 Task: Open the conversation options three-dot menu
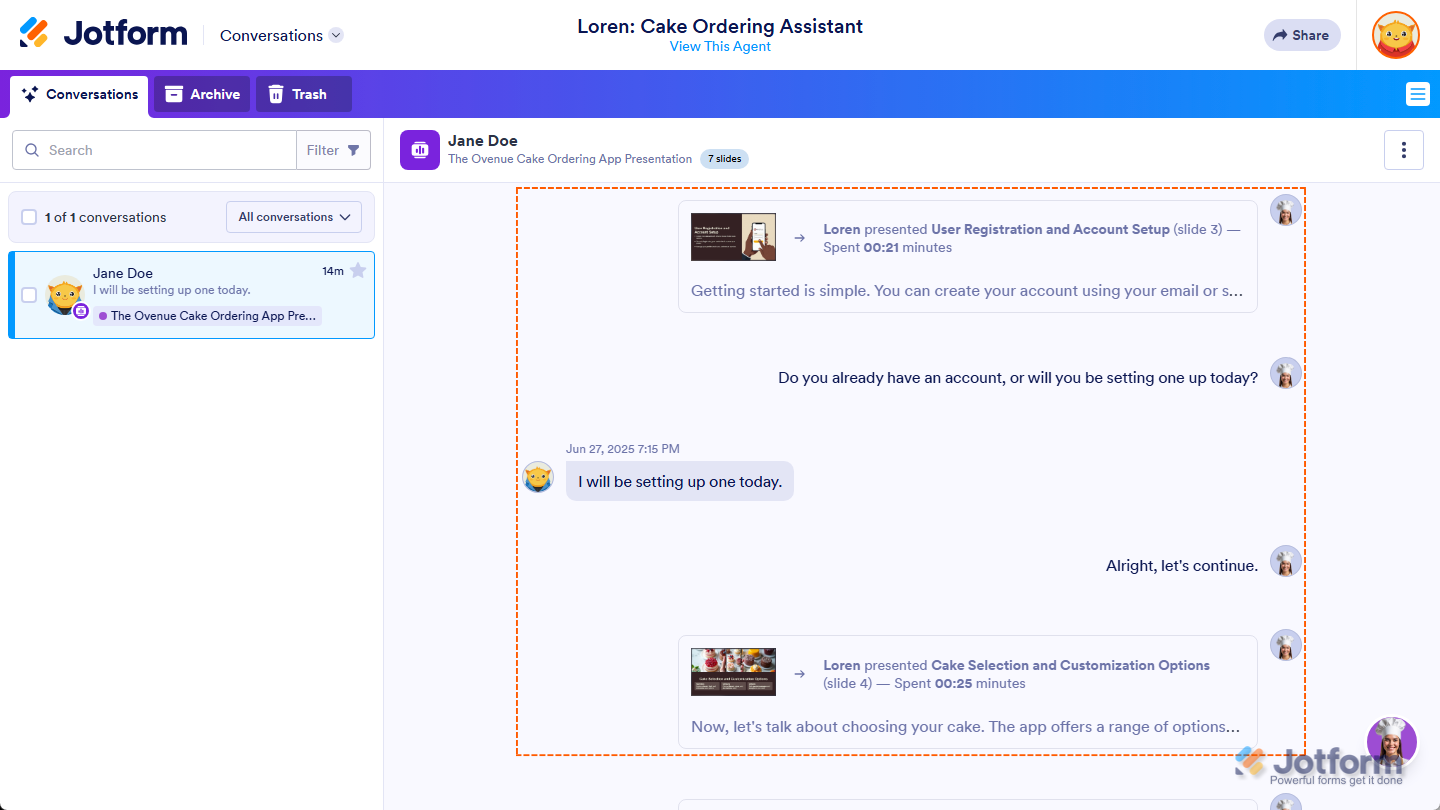(x=1404, y=150)
